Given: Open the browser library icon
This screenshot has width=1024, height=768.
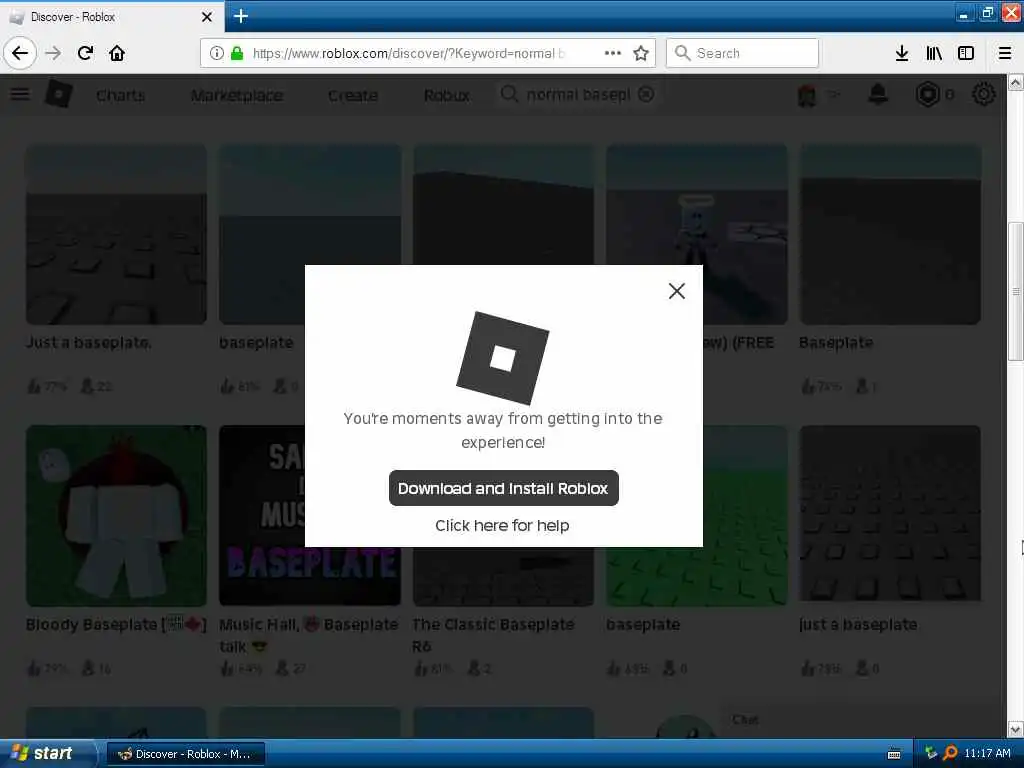Looking at the screenshot, I should click(934, 53).
